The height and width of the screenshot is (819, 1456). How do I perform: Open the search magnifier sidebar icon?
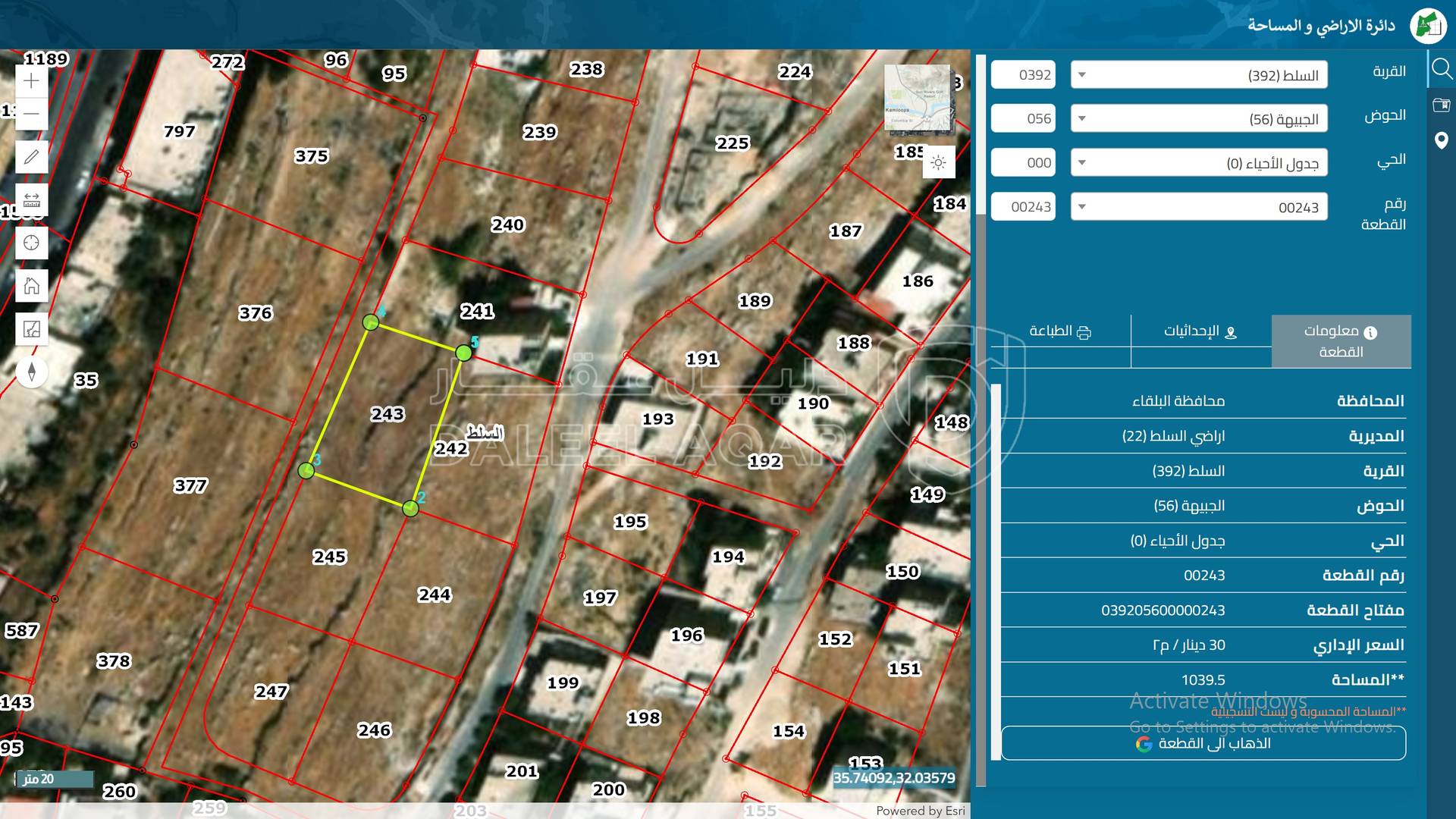click(x=1441, y=70)
